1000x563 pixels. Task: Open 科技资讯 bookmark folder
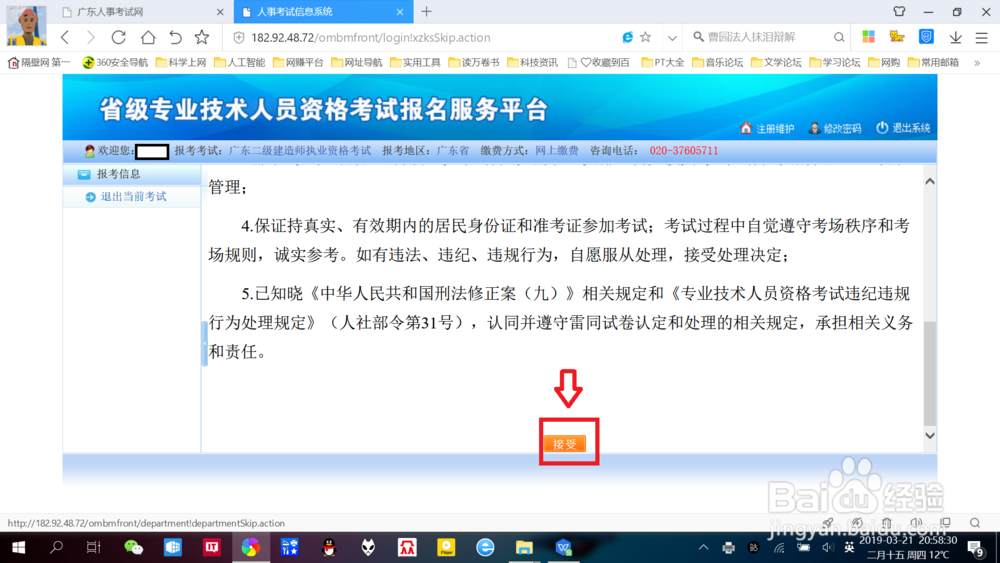[533, 62]
